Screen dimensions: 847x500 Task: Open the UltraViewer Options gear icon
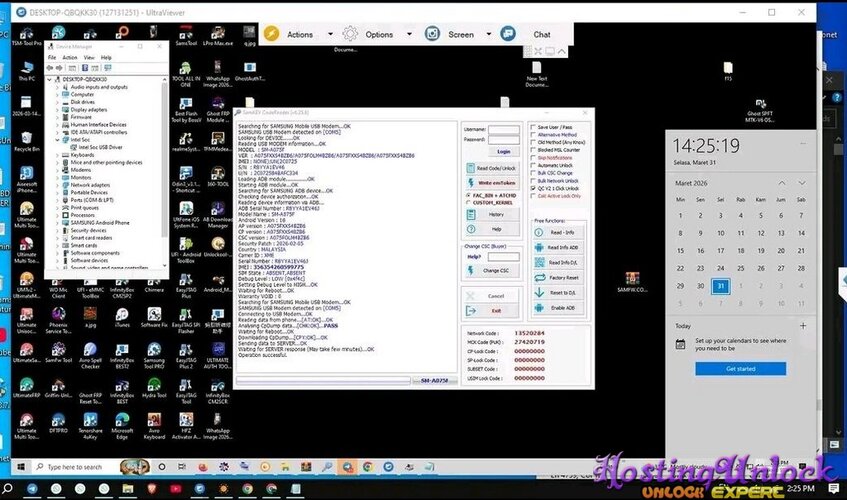(350, 34)
